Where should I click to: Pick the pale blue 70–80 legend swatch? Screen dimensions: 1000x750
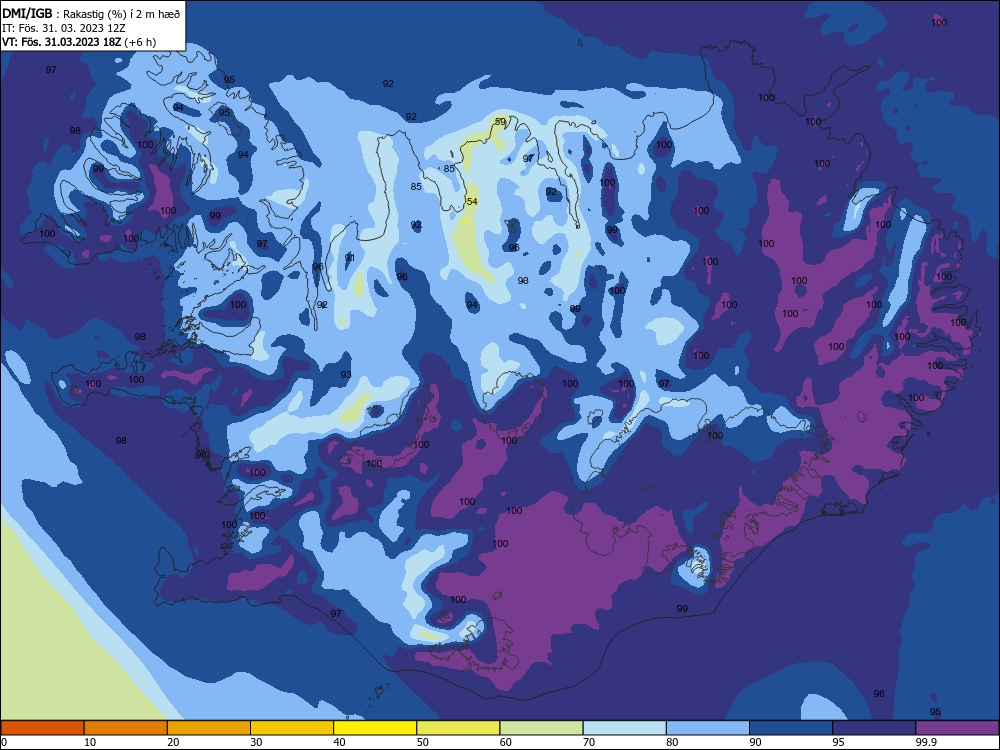(x=624, y=728)
